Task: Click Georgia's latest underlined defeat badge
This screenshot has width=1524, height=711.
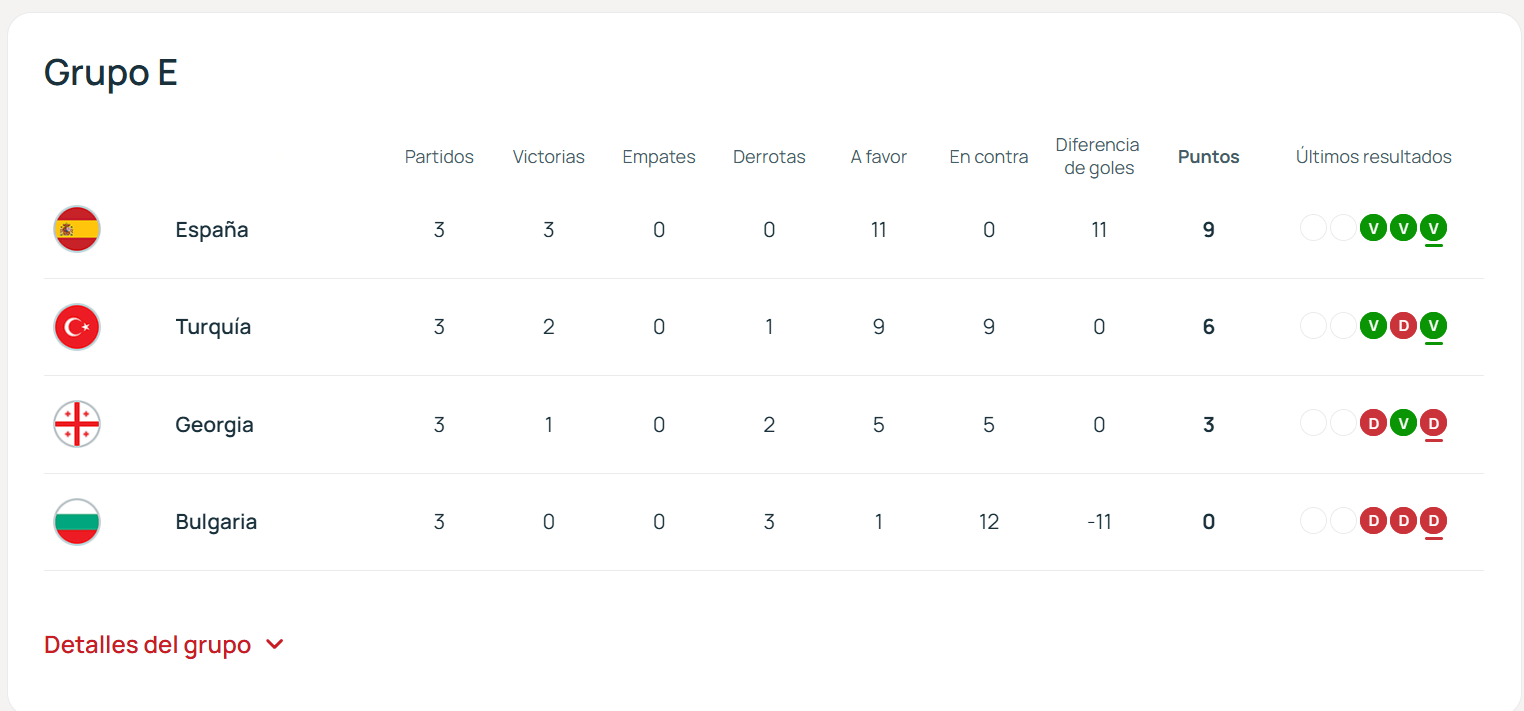Action: coord(1433,424)
